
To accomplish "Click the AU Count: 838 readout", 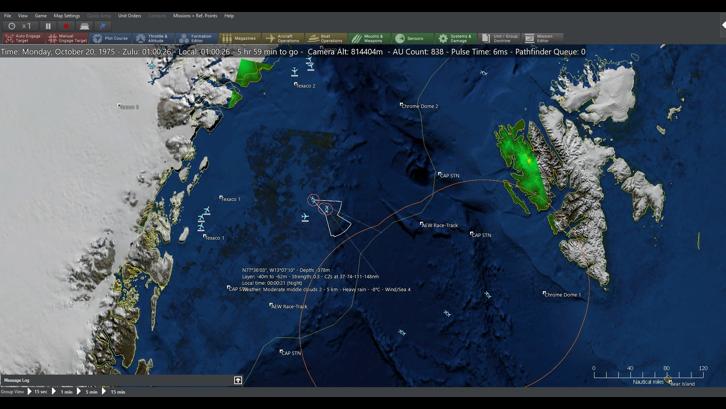I will click(x=418, y=52).
